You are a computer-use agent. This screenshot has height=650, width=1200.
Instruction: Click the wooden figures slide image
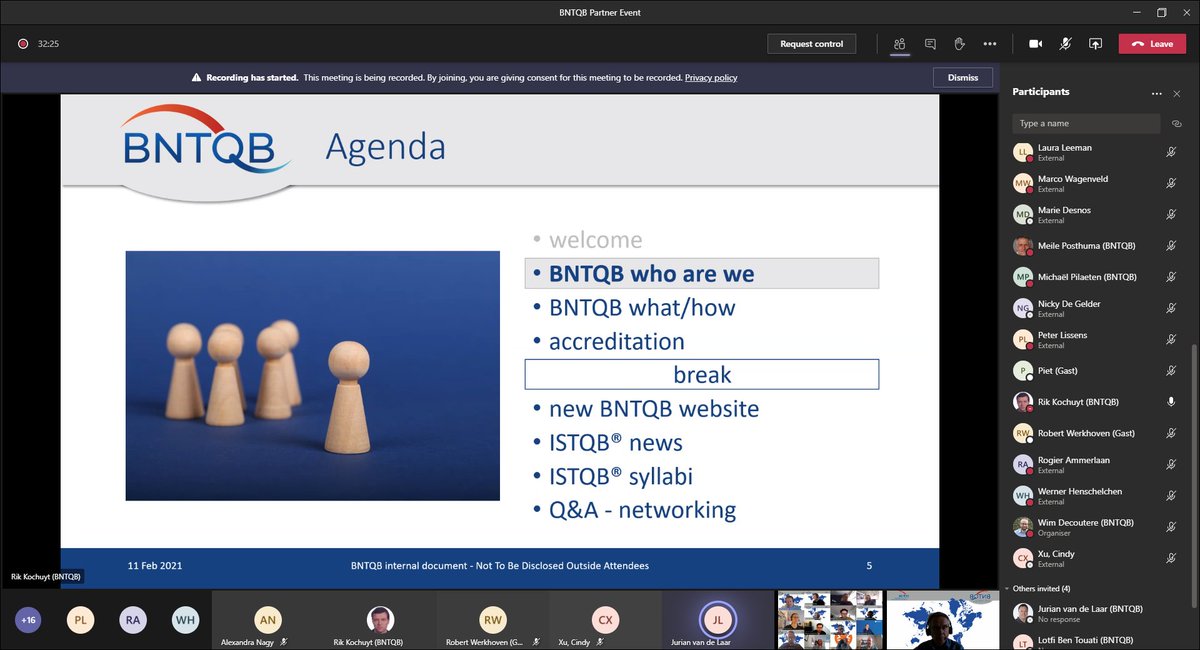pyautogui.click(x=312, y=375)
